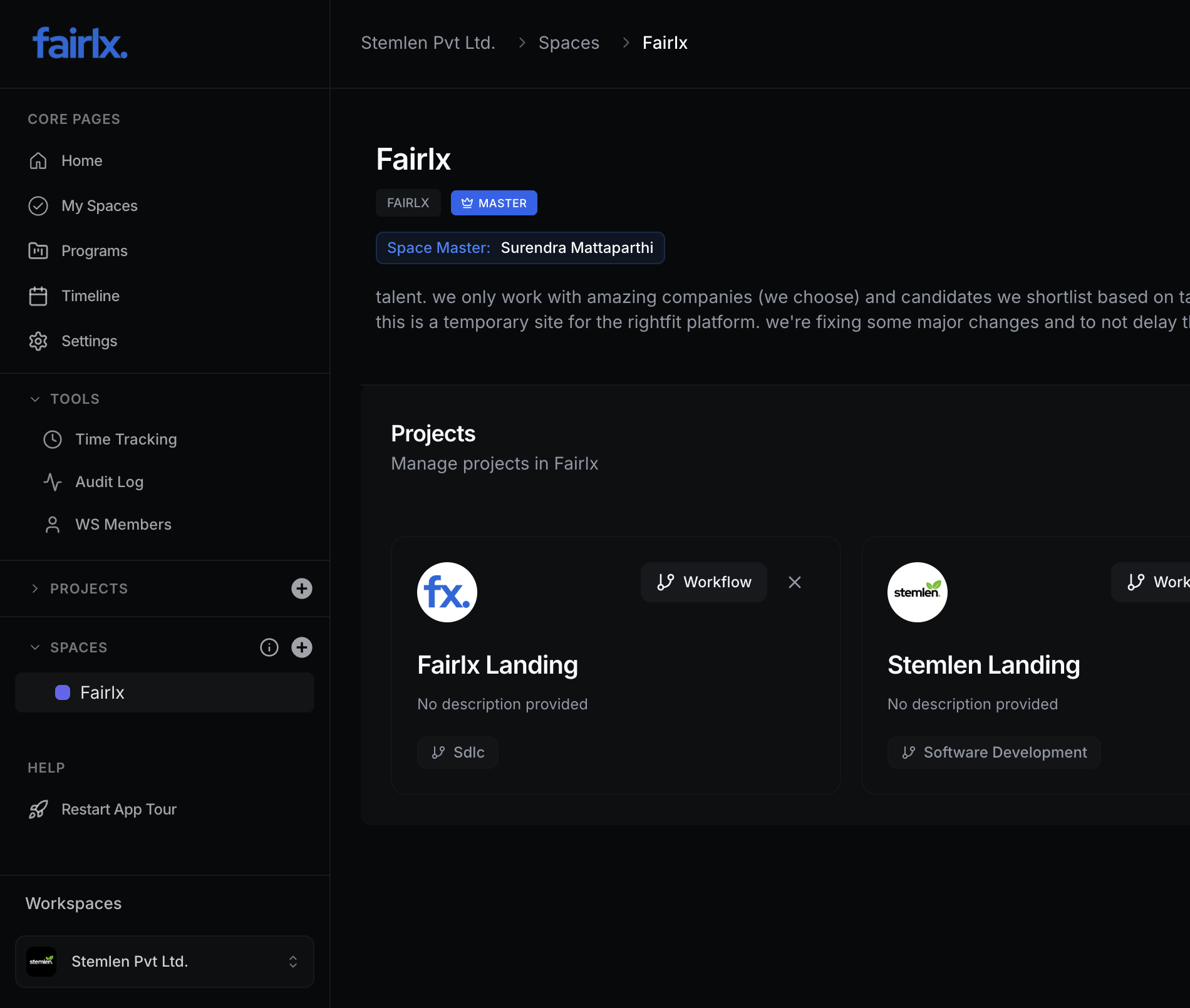The height and width of the screenshot is (1008, 1190).
Task: Click the stemlen logo on Stemlen Landing card
Action: (918, 592)
